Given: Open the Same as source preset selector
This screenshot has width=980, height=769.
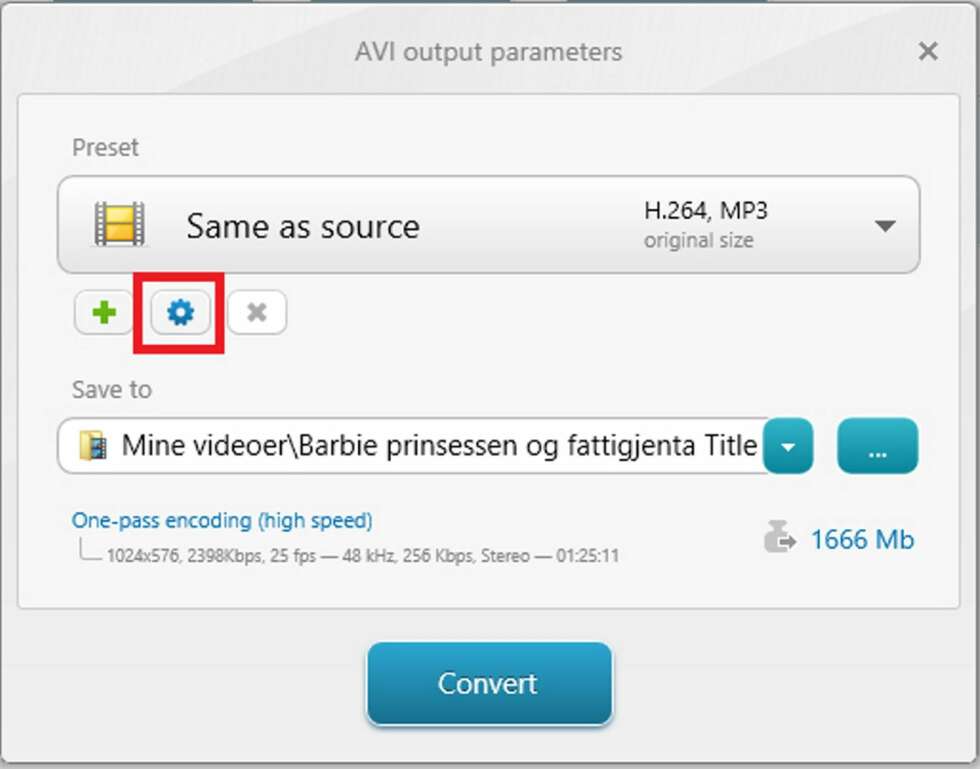Looking at the screenshot, I should [x=488, y=224].
